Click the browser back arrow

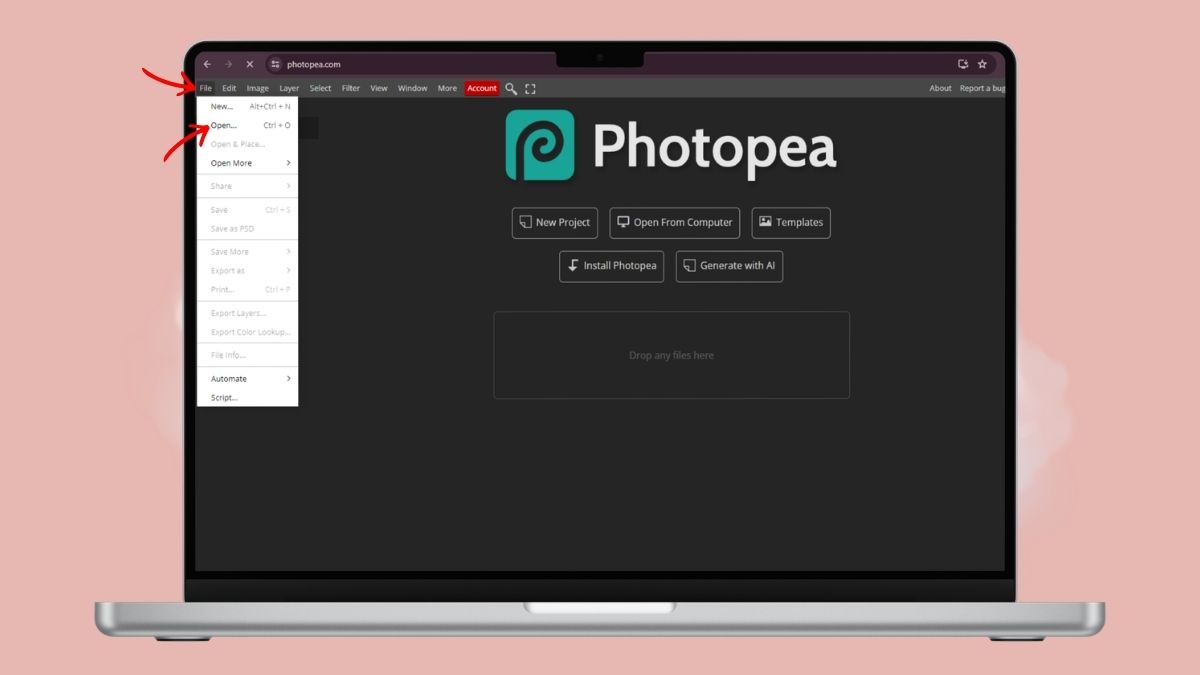[x=207, y=64]
